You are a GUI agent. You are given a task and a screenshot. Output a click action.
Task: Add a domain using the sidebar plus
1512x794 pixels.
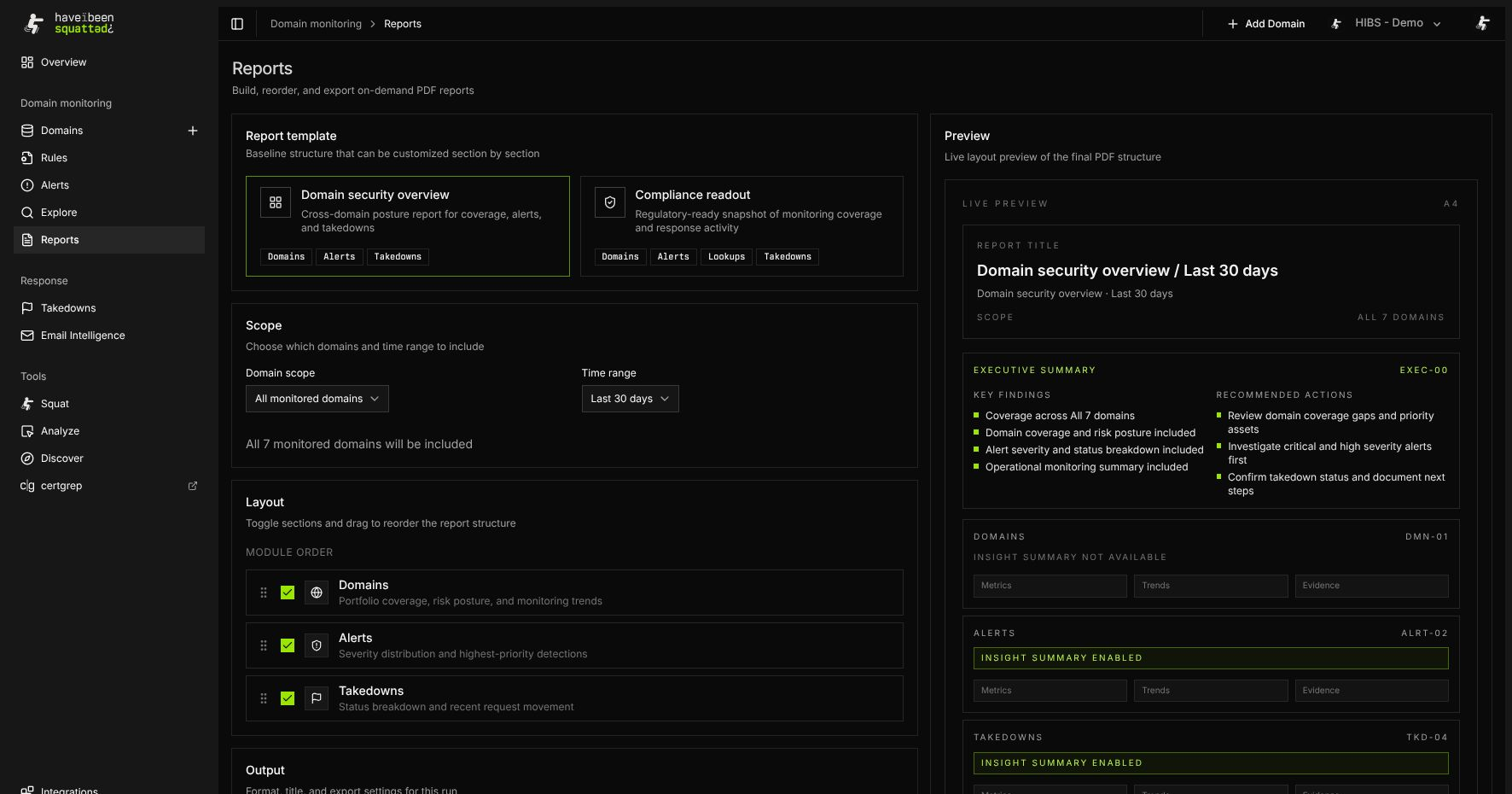193,131
